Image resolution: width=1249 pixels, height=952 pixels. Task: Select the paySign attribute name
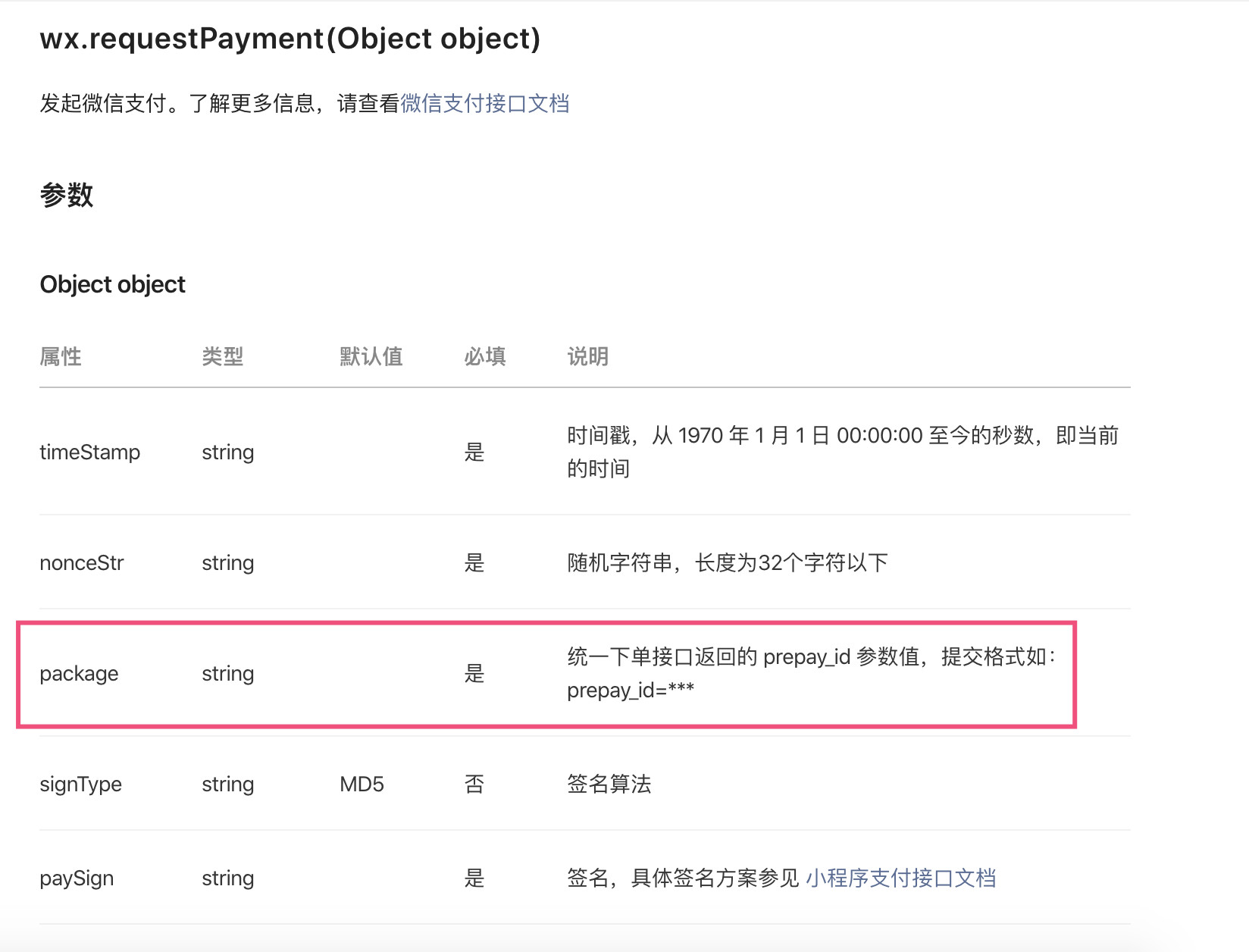[77, 878]
